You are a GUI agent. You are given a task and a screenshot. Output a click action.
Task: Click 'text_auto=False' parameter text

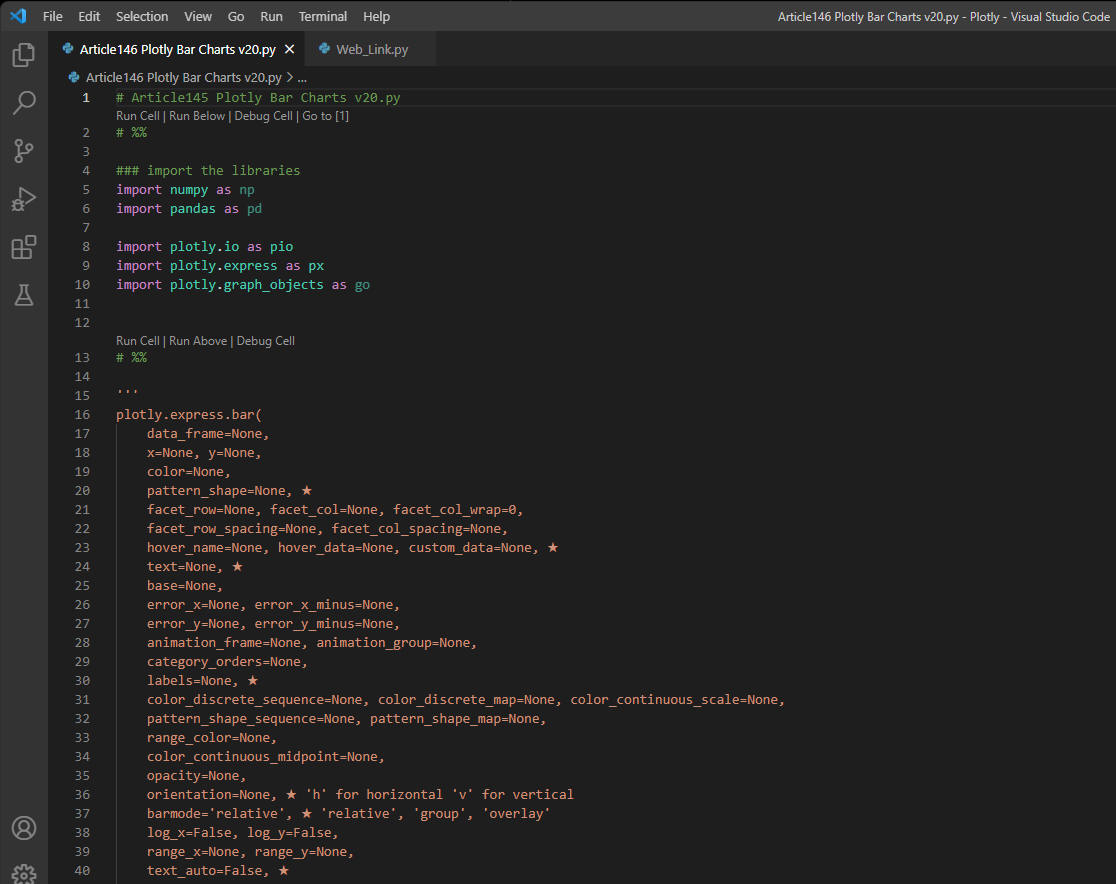point(204,870)
